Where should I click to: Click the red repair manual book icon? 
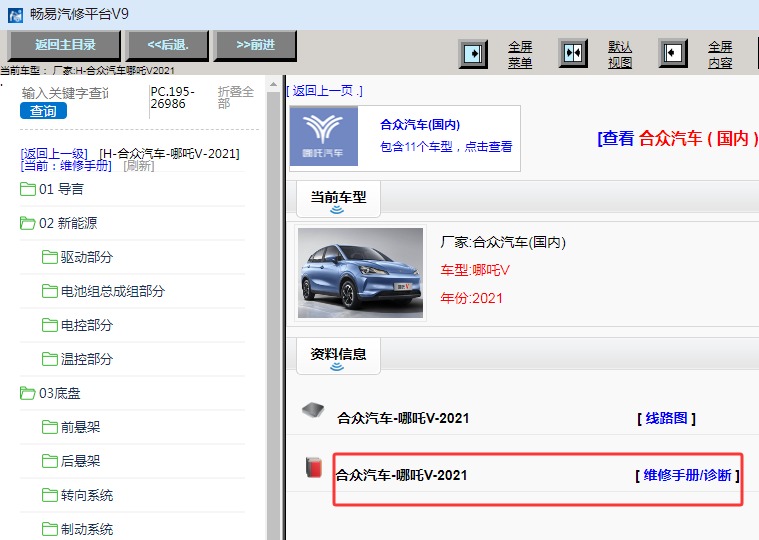point(314,467)
